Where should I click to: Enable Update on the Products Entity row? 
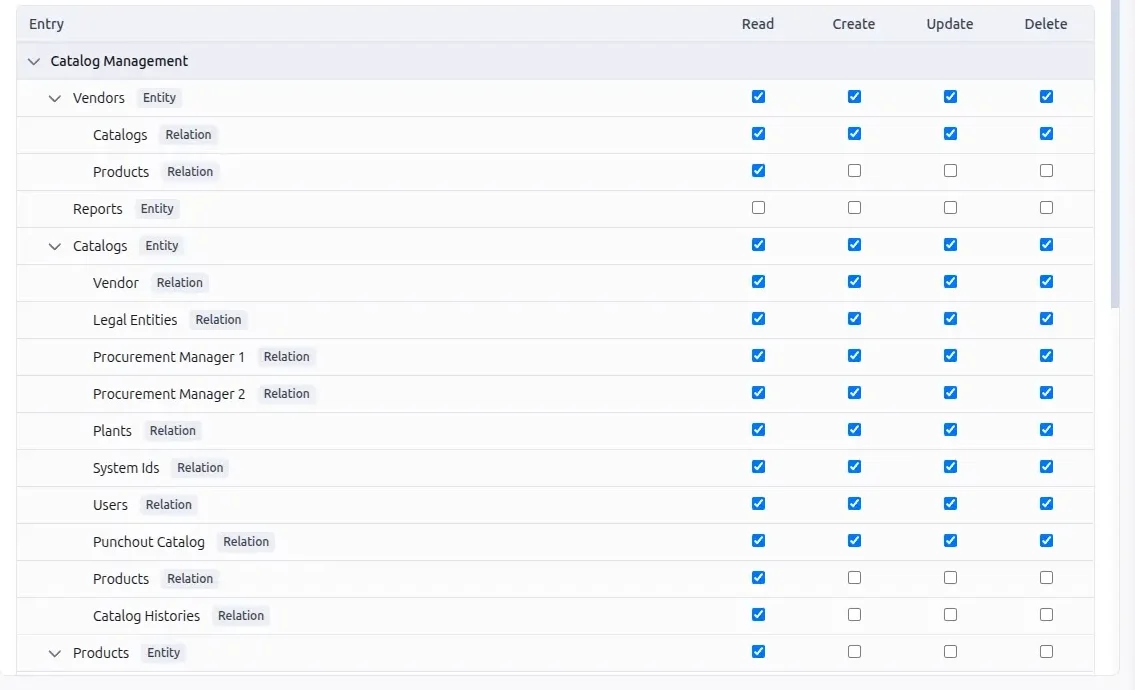click(x=950, y=652)
